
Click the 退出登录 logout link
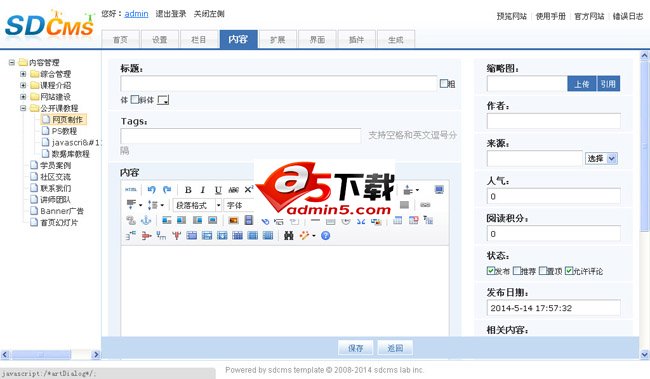pyautogui.click(x=171, y=14)
